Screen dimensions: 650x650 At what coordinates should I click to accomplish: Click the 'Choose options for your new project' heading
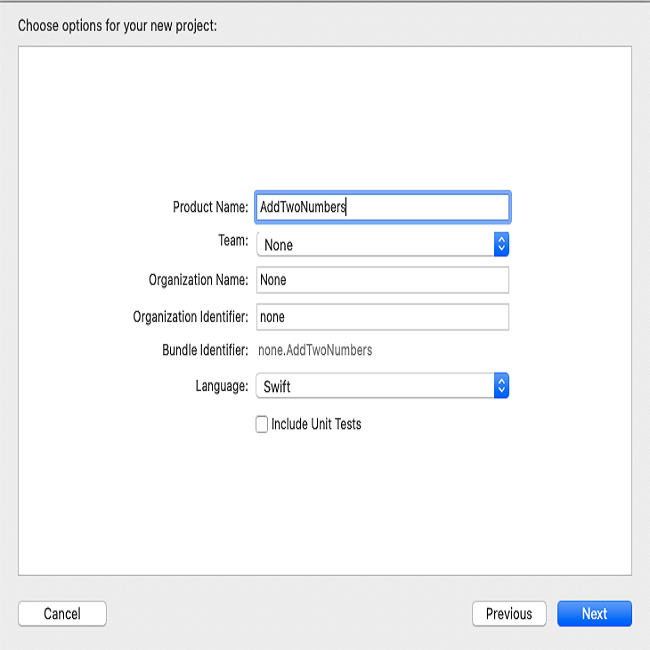click(117, 26)
